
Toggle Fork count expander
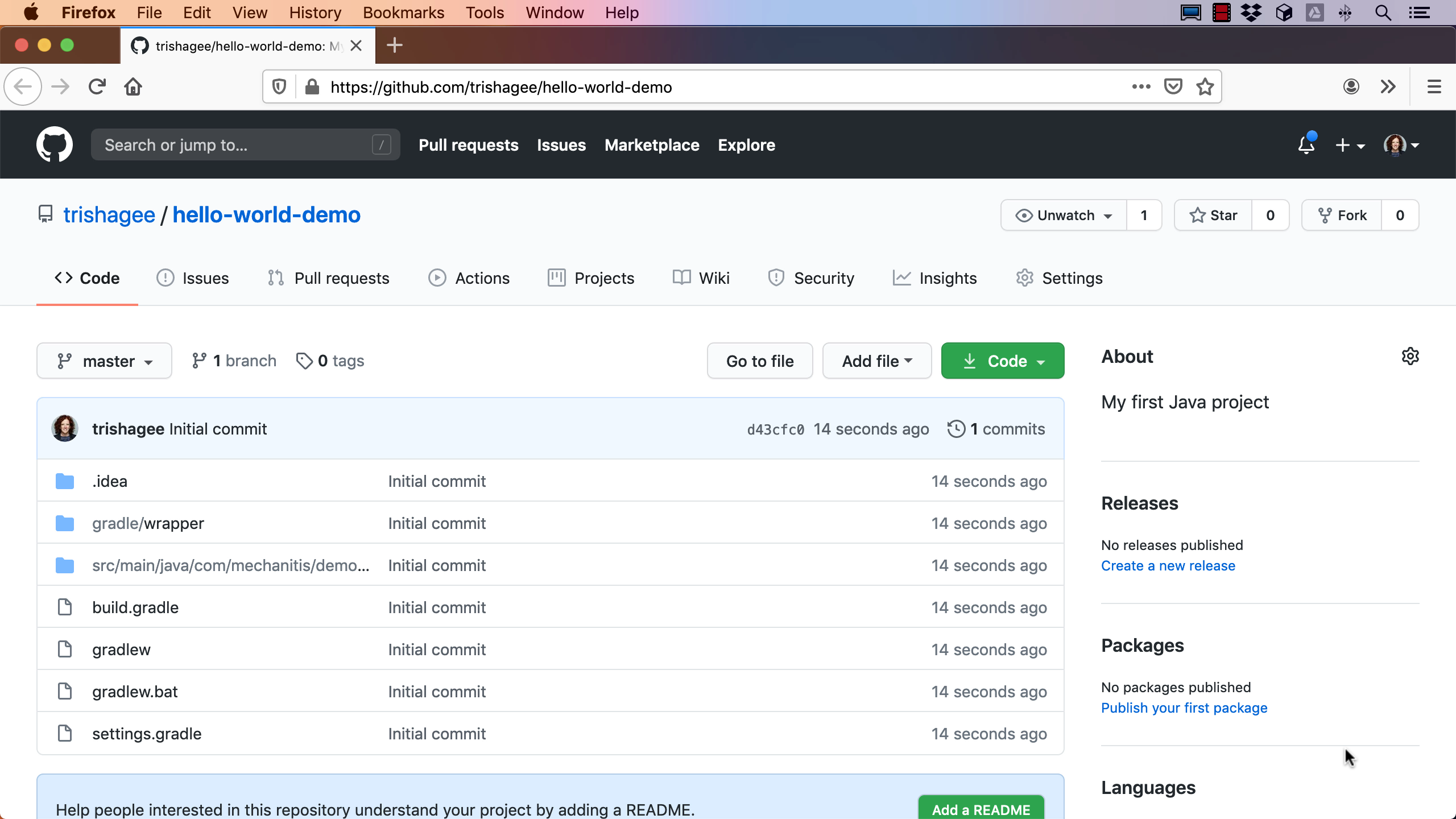click(1400, 215)
